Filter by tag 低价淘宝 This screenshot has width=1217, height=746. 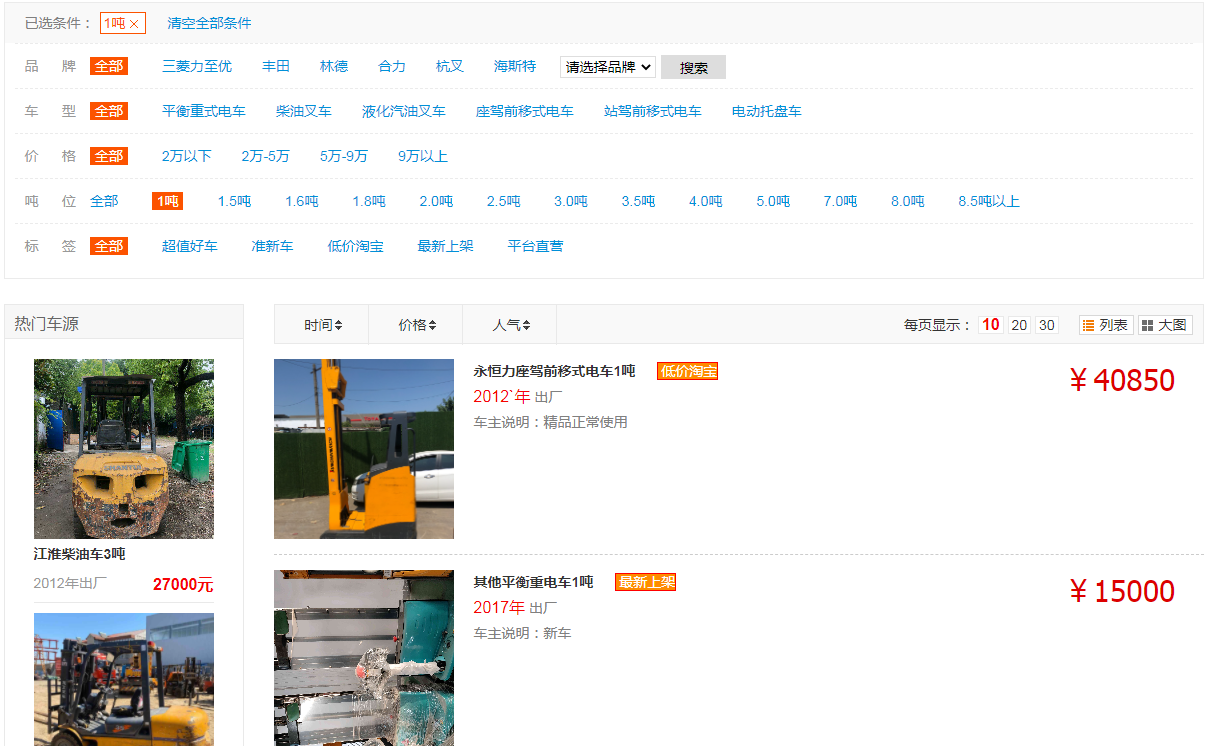pyautogui.click(x=356, y=246)
